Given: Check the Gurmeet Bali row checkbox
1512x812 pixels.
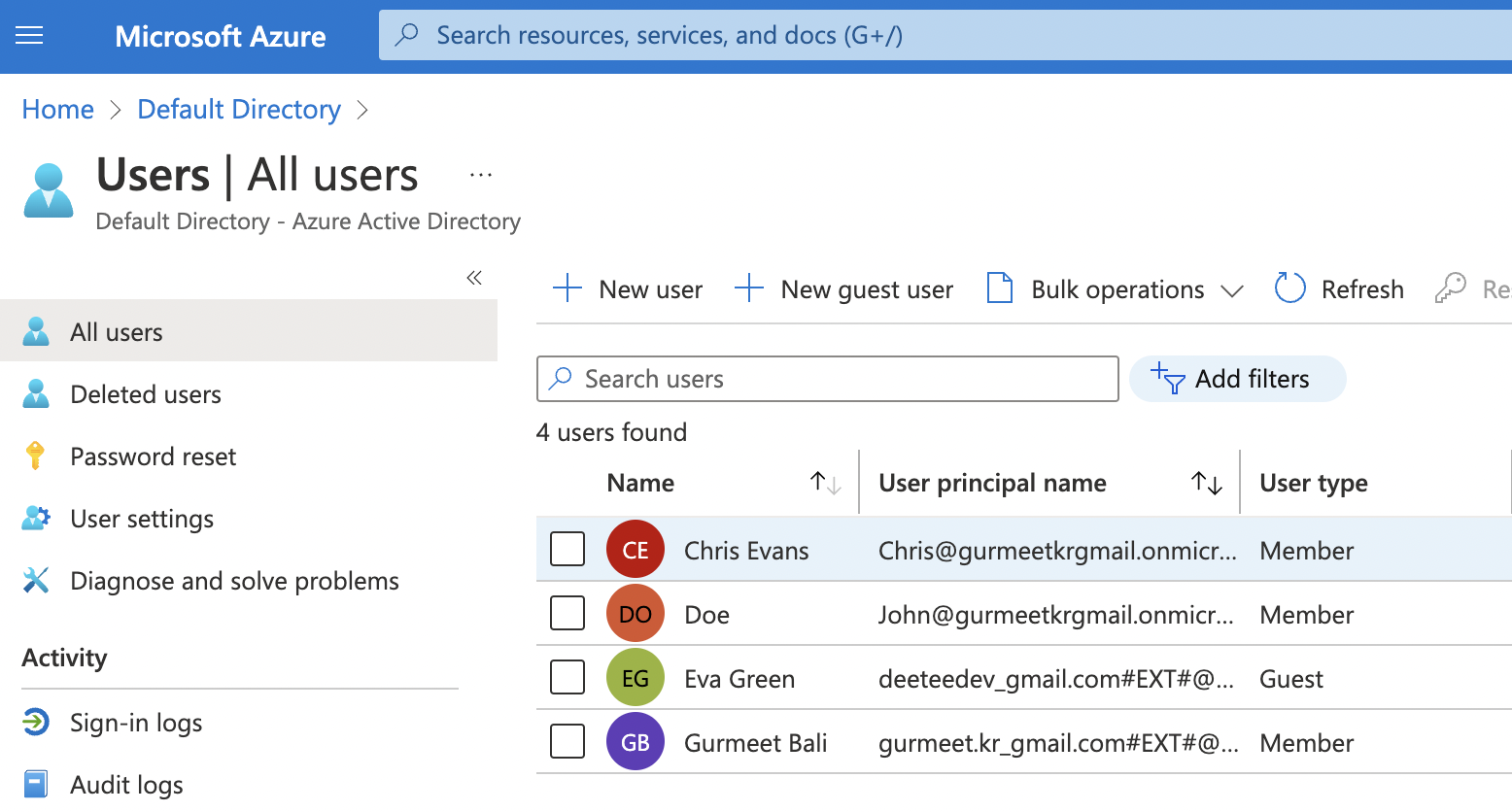Looking at the screenshot, I should [x=567, y=741].
